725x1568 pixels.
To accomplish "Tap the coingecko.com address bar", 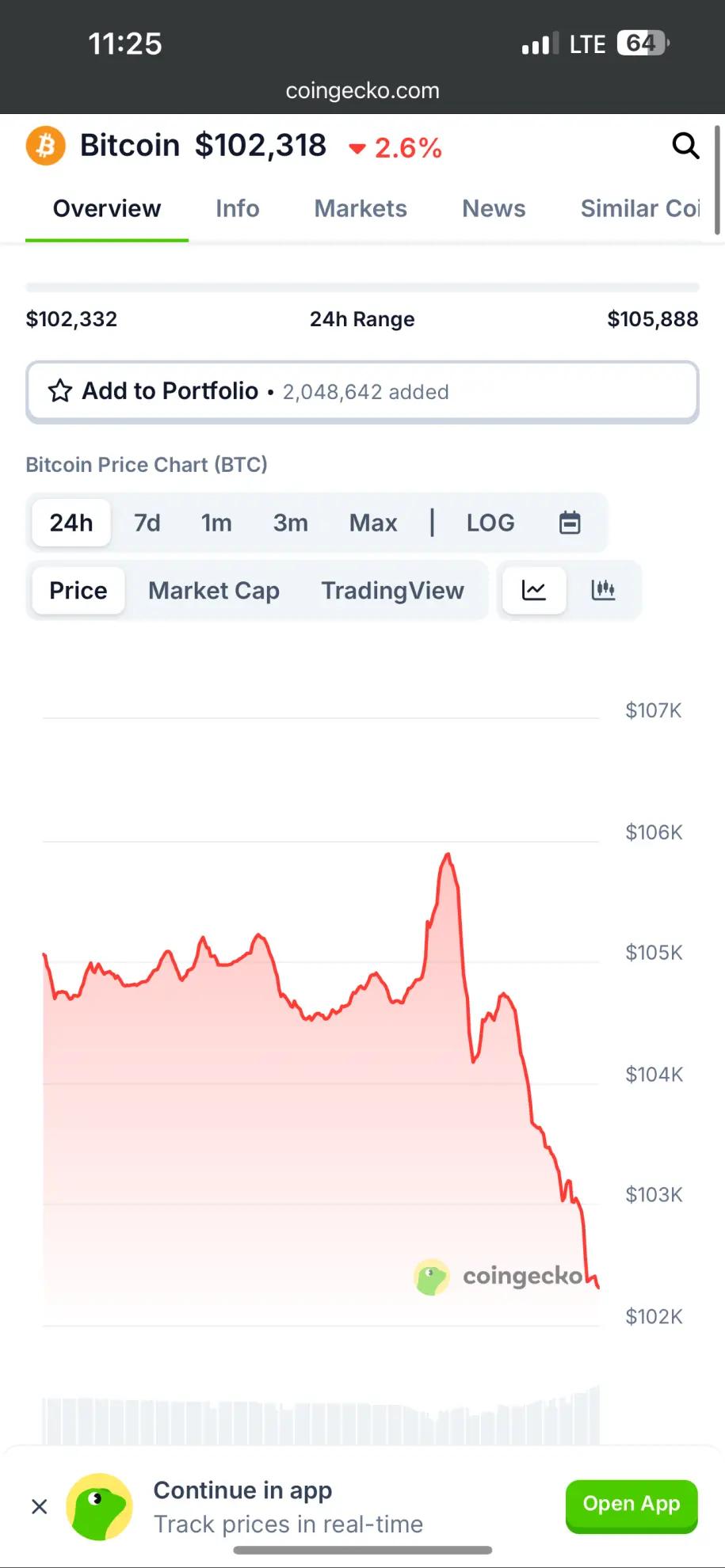I will coord(362,91).
